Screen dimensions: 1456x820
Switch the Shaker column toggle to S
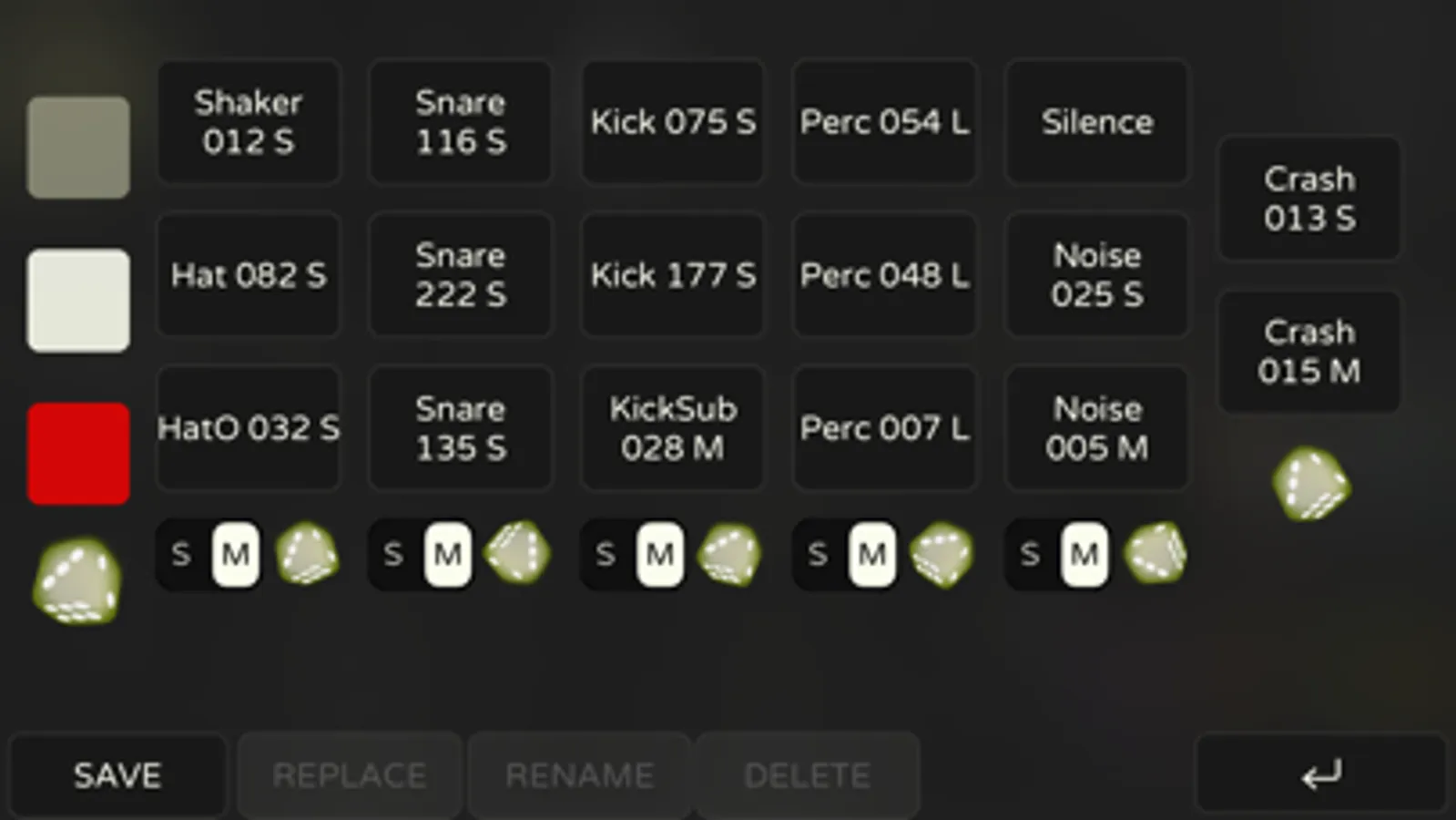pos(181,554)
